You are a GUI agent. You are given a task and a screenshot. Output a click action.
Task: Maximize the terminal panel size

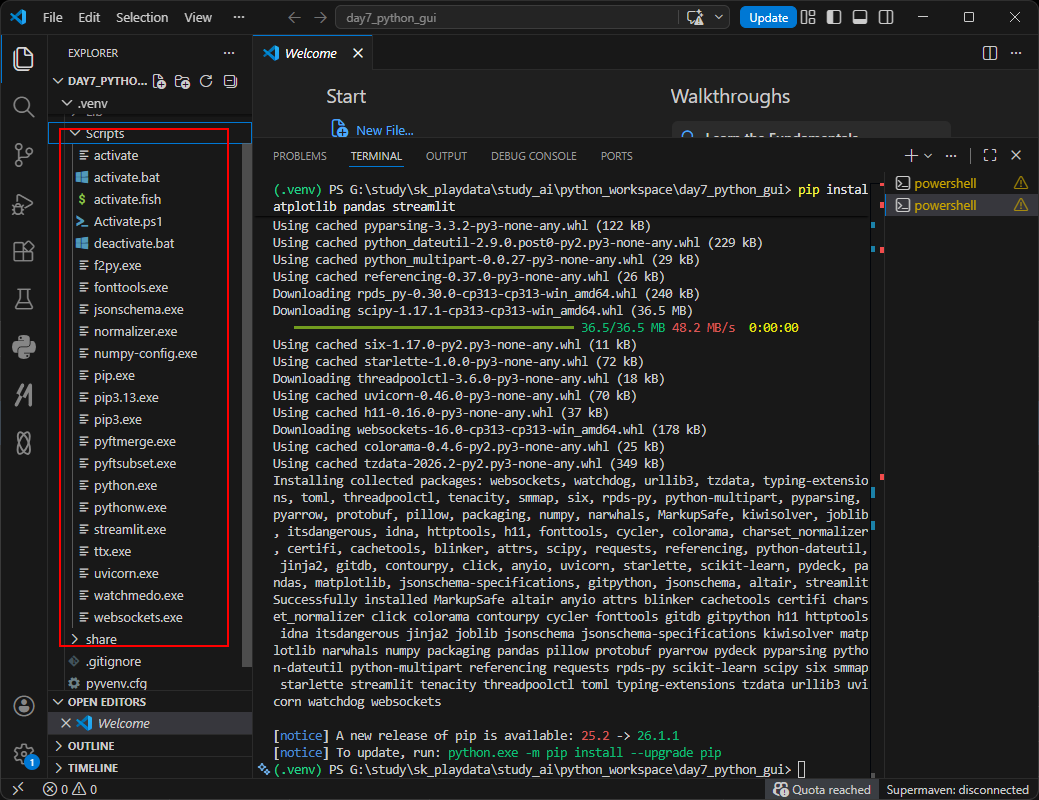coord(990,155)
